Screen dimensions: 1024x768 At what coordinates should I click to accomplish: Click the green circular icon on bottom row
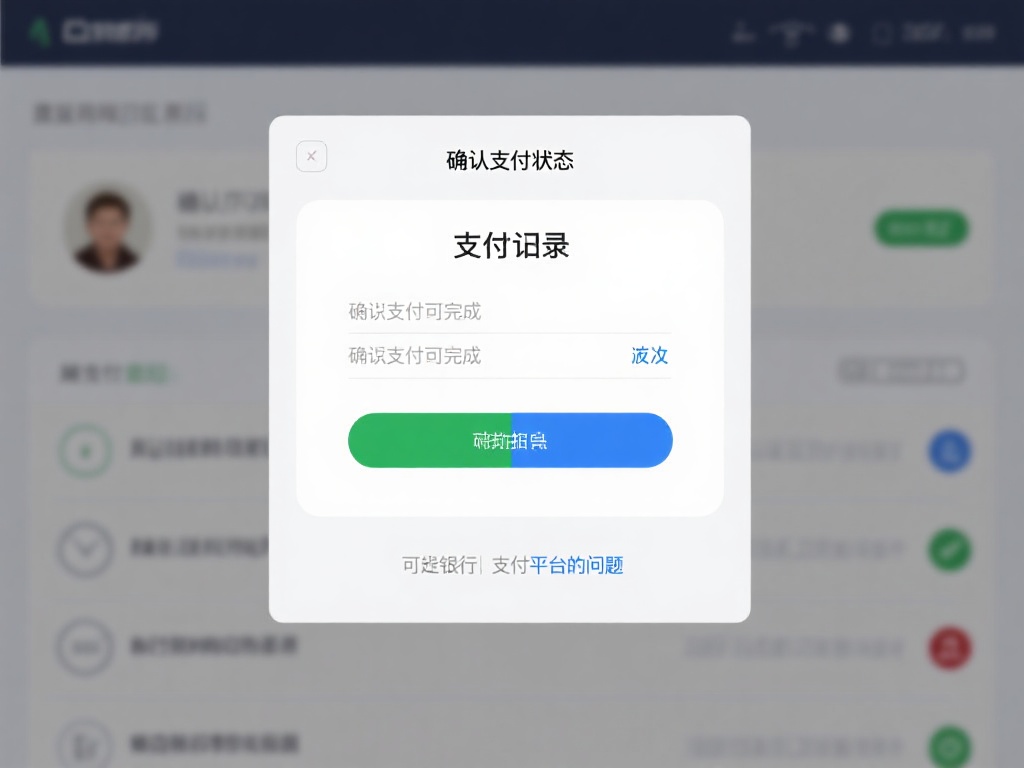click(x=950, y=746)
